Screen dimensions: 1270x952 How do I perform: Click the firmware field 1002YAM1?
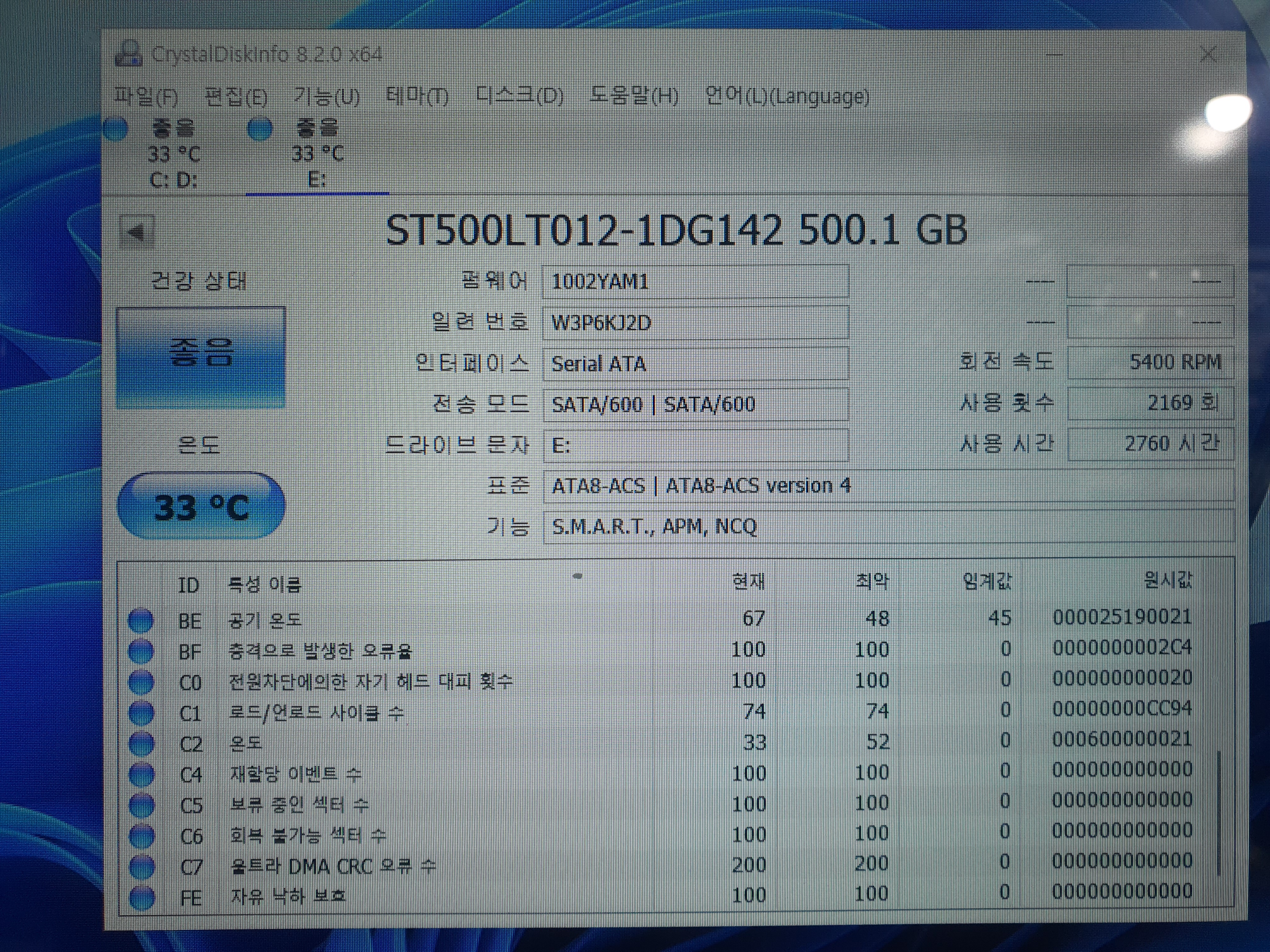[695, 281]
